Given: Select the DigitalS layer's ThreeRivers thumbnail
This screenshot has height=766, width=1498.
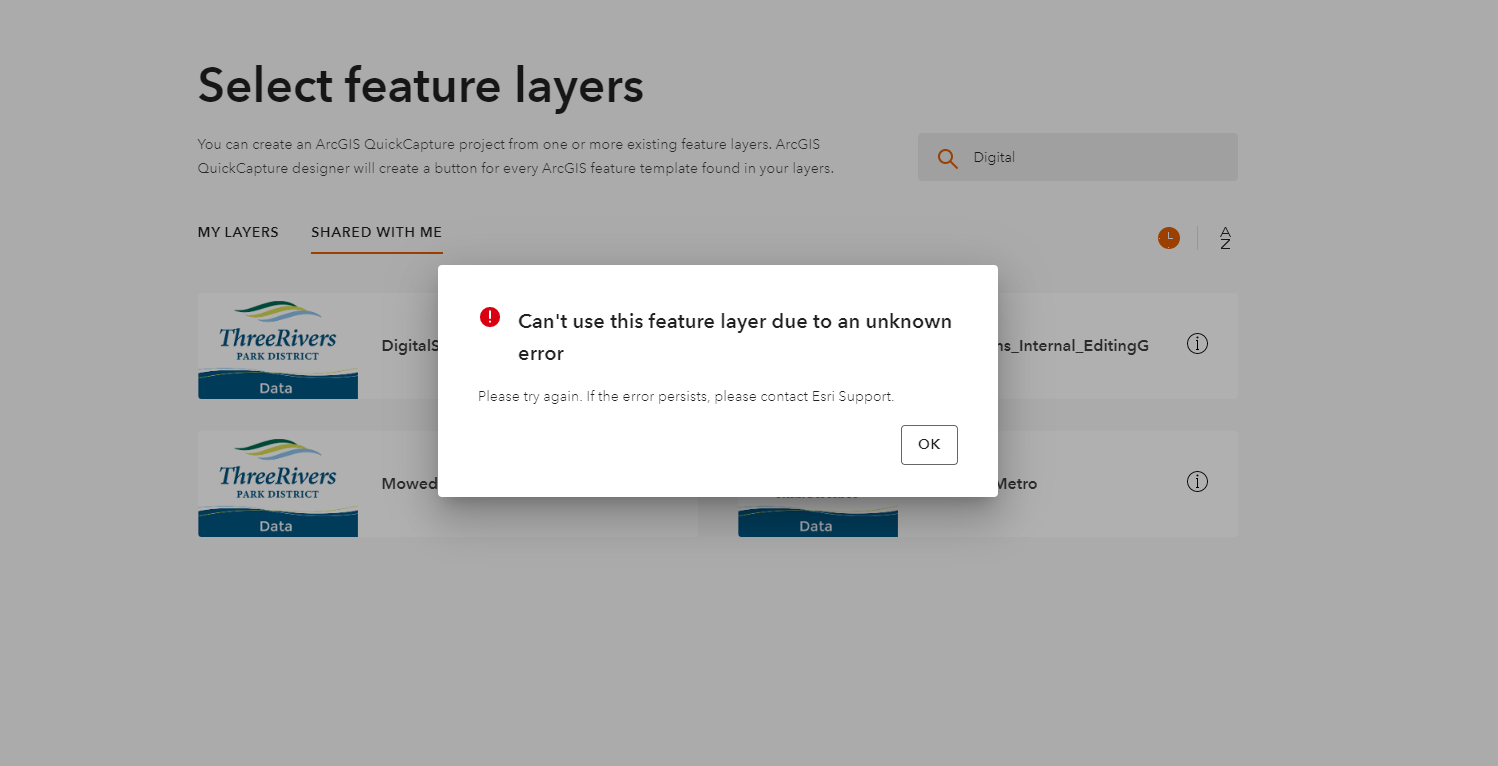Looking at the screenshot, I should click(x=278, y=346).
